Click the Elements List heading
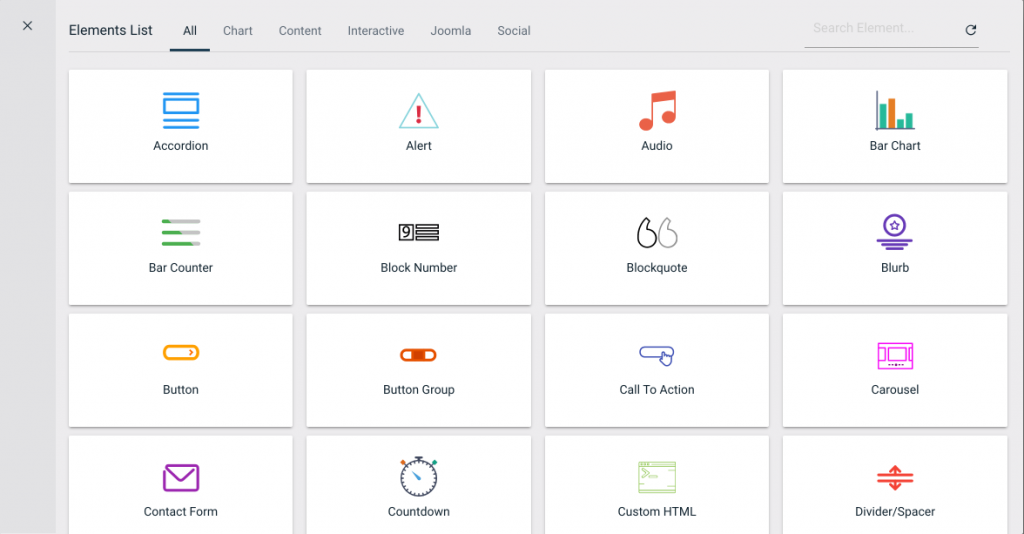 coord(110,30)
